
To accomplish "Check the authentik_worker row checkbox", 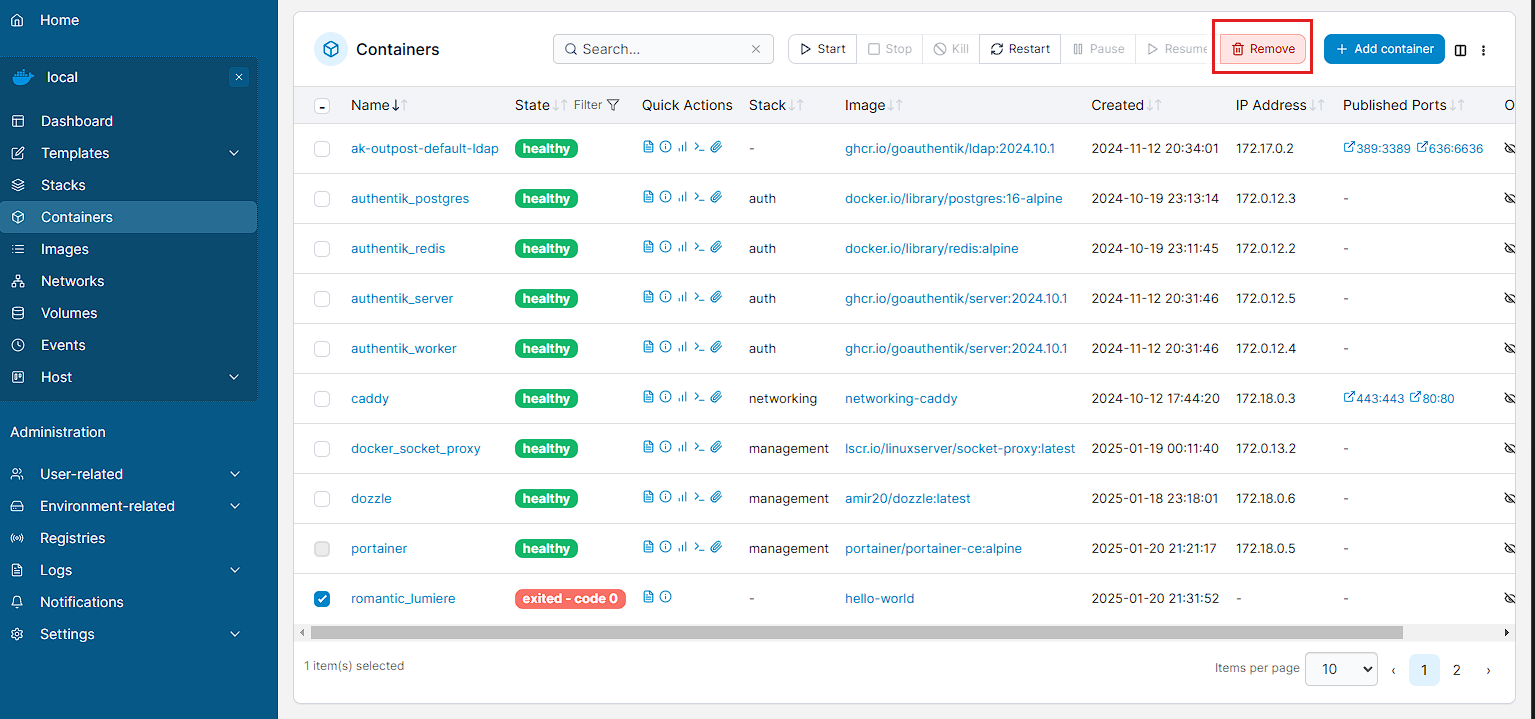I will 322,349.
